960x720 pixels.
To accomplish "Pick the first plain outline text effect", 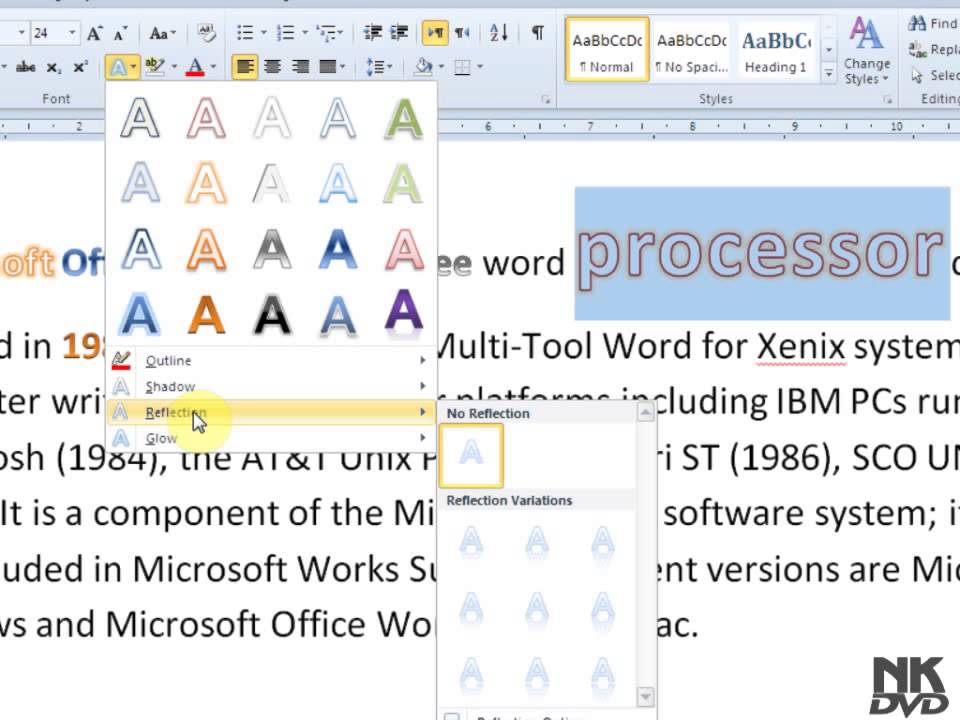I will (x=140, y=118).
